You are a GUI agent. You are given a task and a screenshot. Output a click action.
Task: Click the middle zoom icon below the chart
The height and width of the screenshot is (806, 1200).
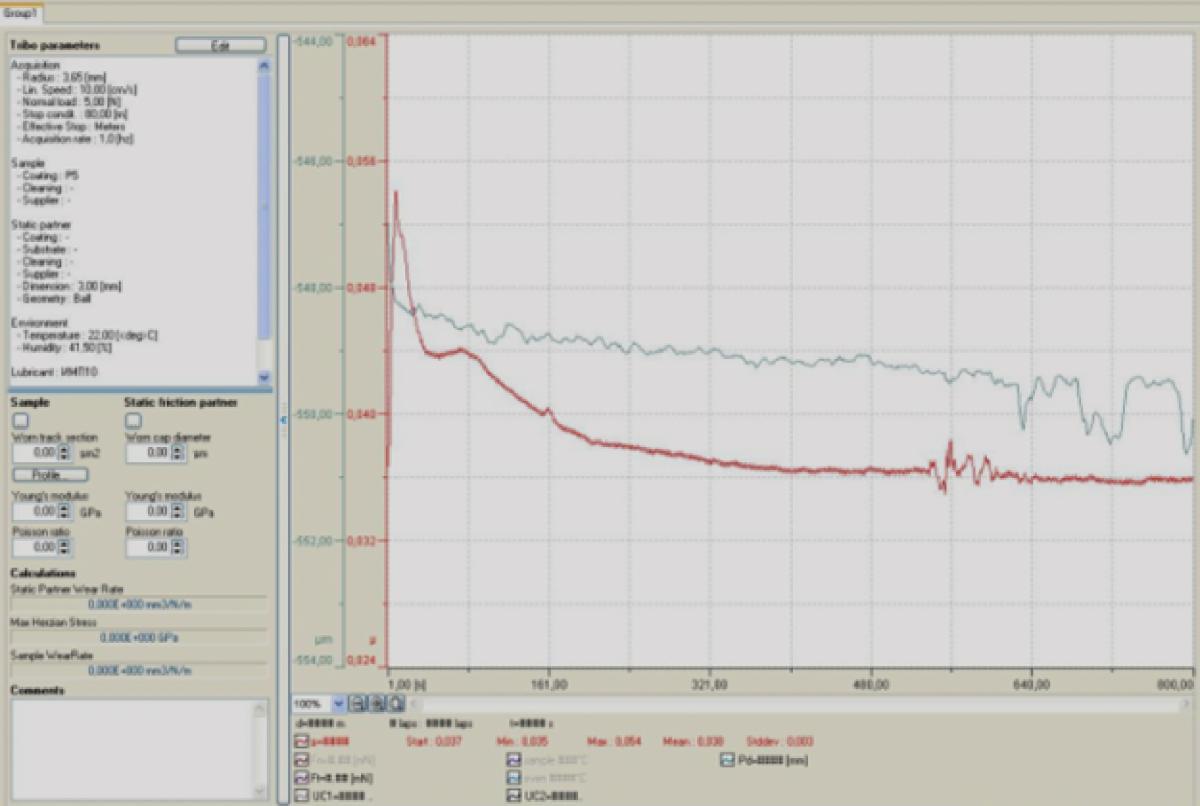click(378, 704)
